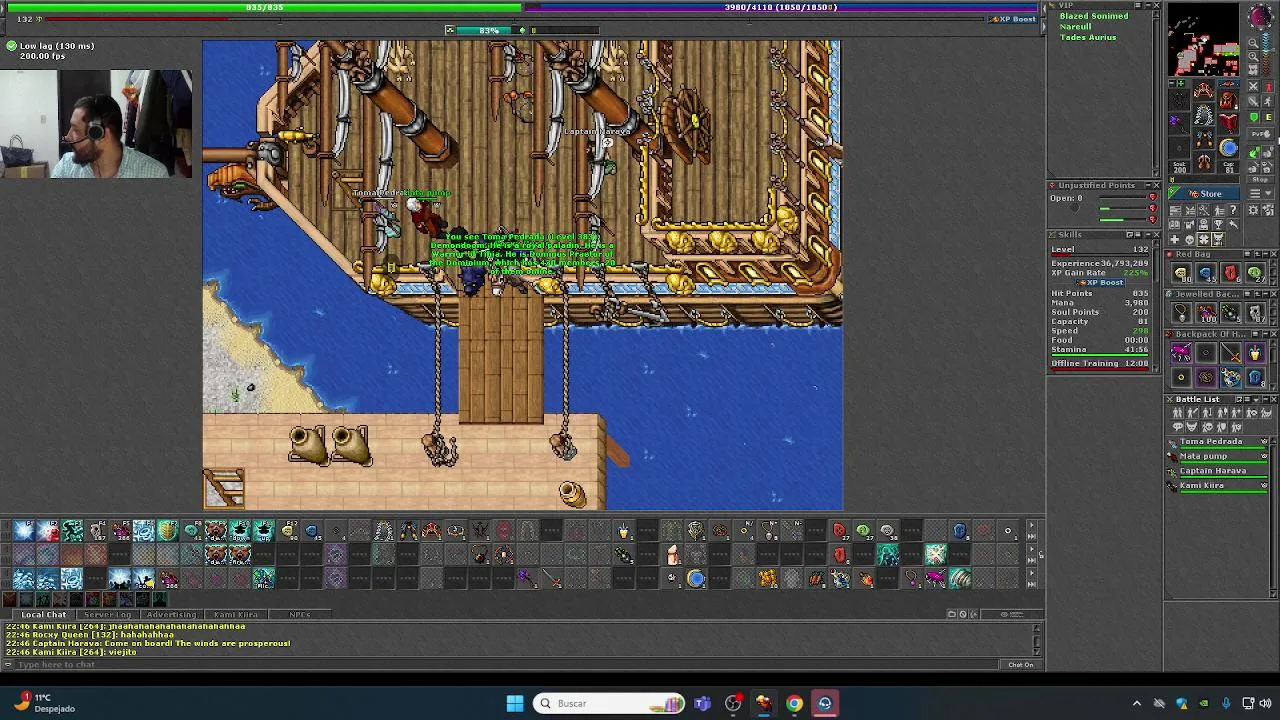Click the skull icon below the Store button
This screenshot has width=1280, height=720.
tap(1190, 239)
